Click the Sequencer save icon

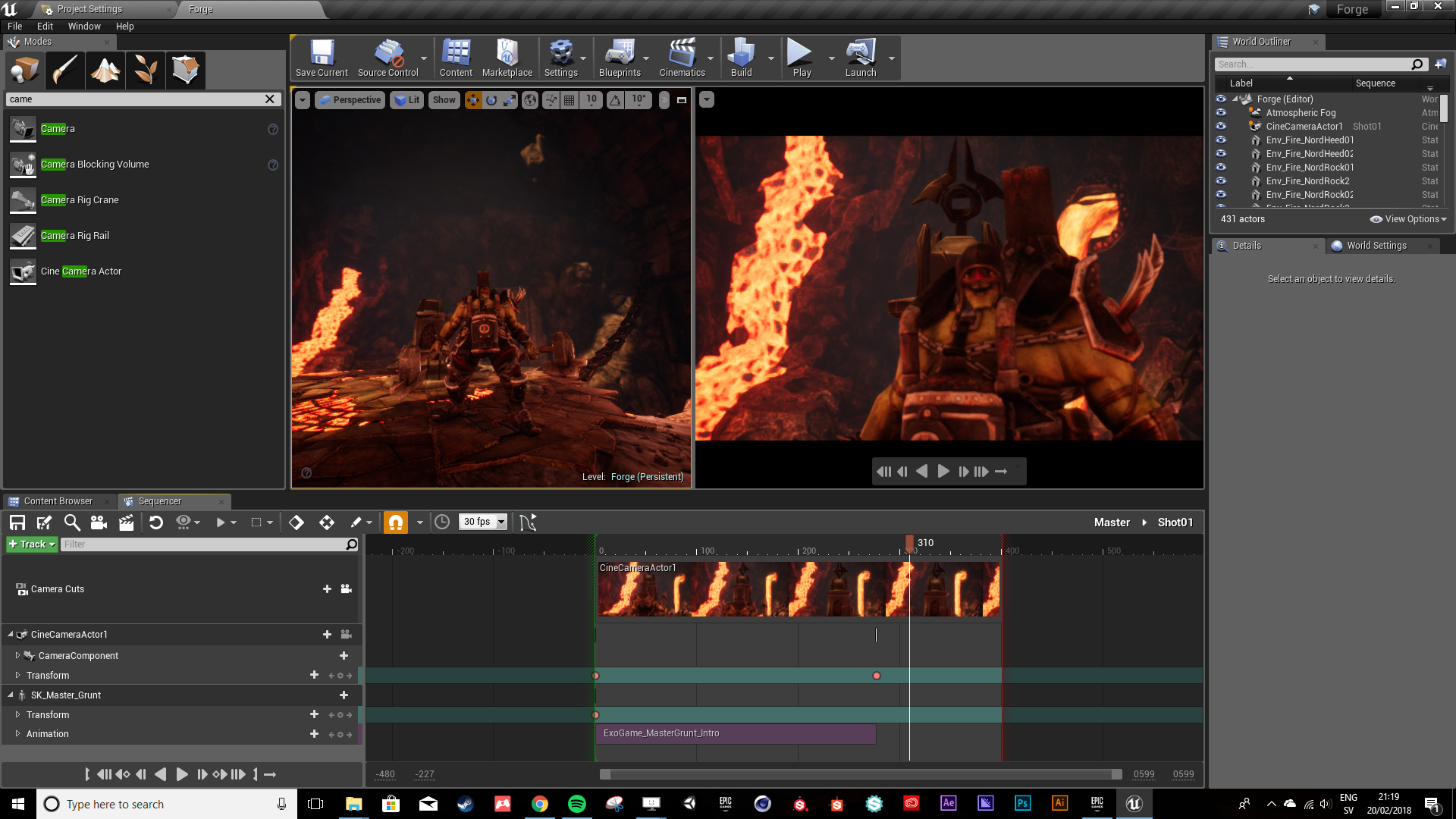coord(17,522)
